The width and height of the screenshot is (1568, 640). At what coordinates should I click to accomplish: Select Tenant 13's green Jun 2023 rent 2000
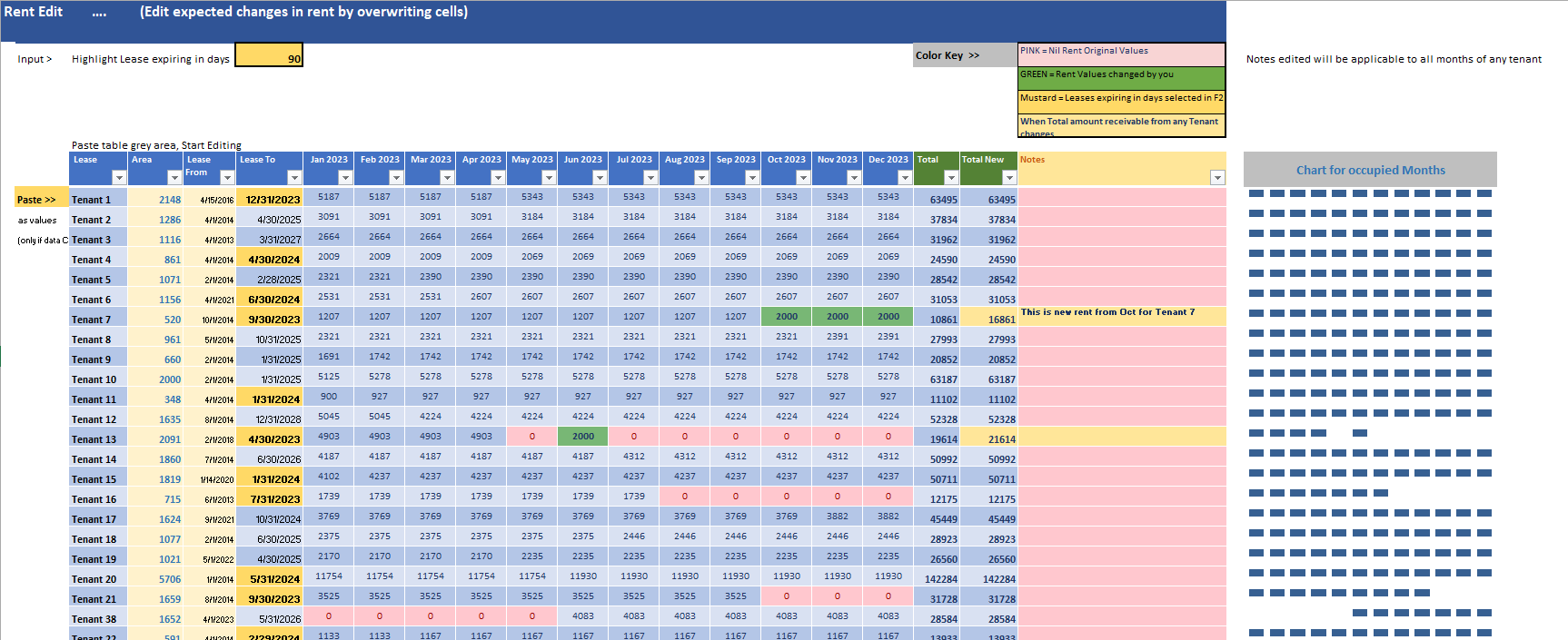point(583,437)
